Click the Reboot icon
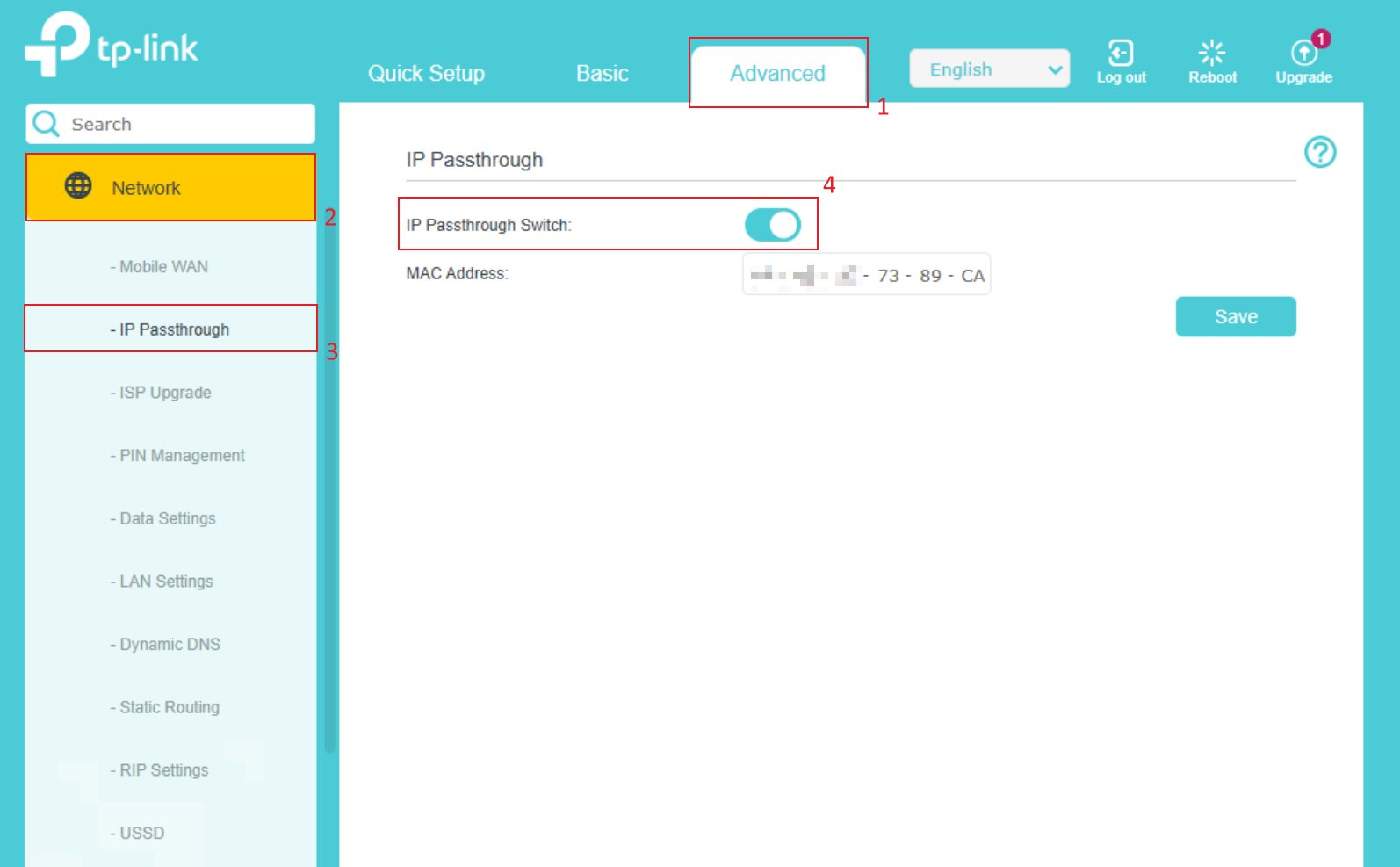The image size is (1400, 867). tap(1212, 54)
